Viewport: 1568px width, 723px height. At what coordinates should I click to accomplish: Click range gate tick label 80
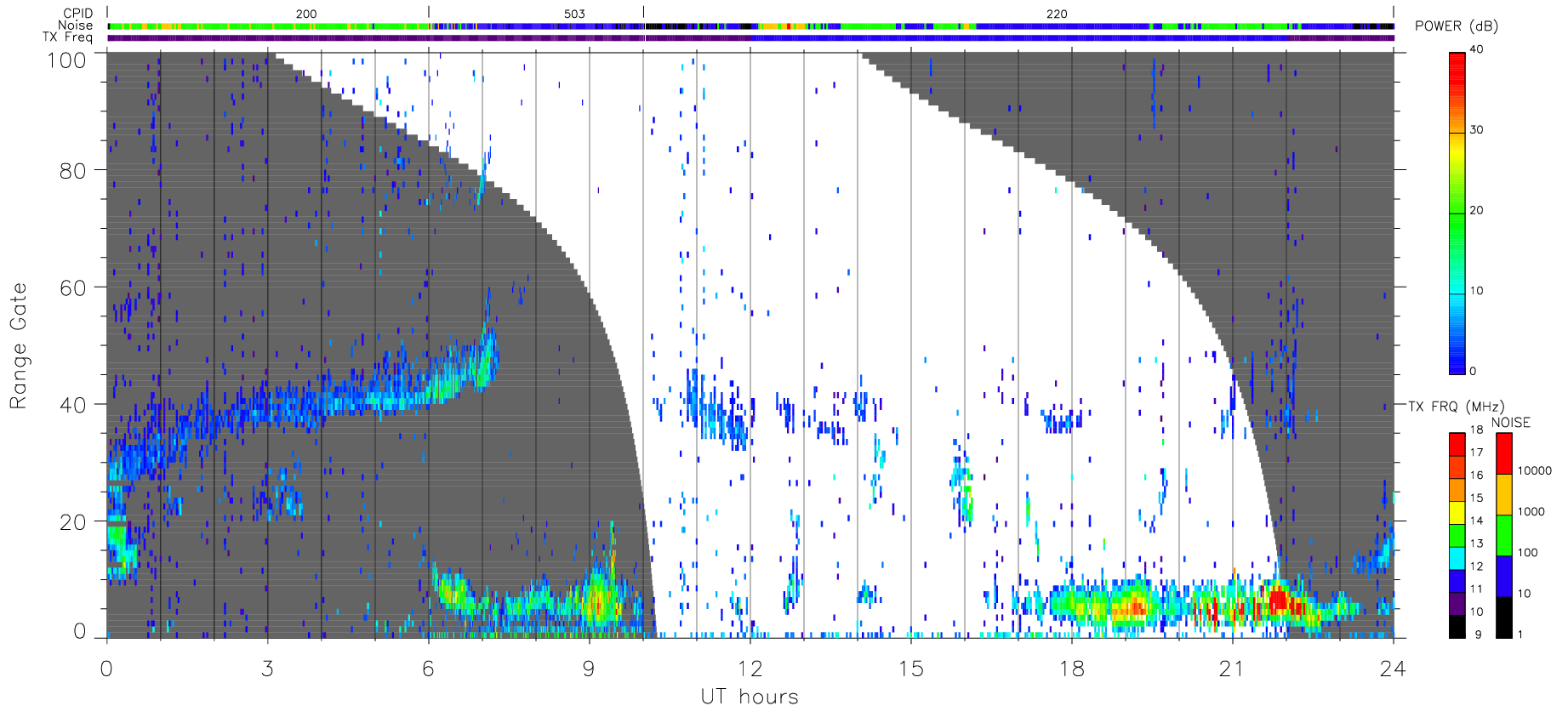pos(72,171)
